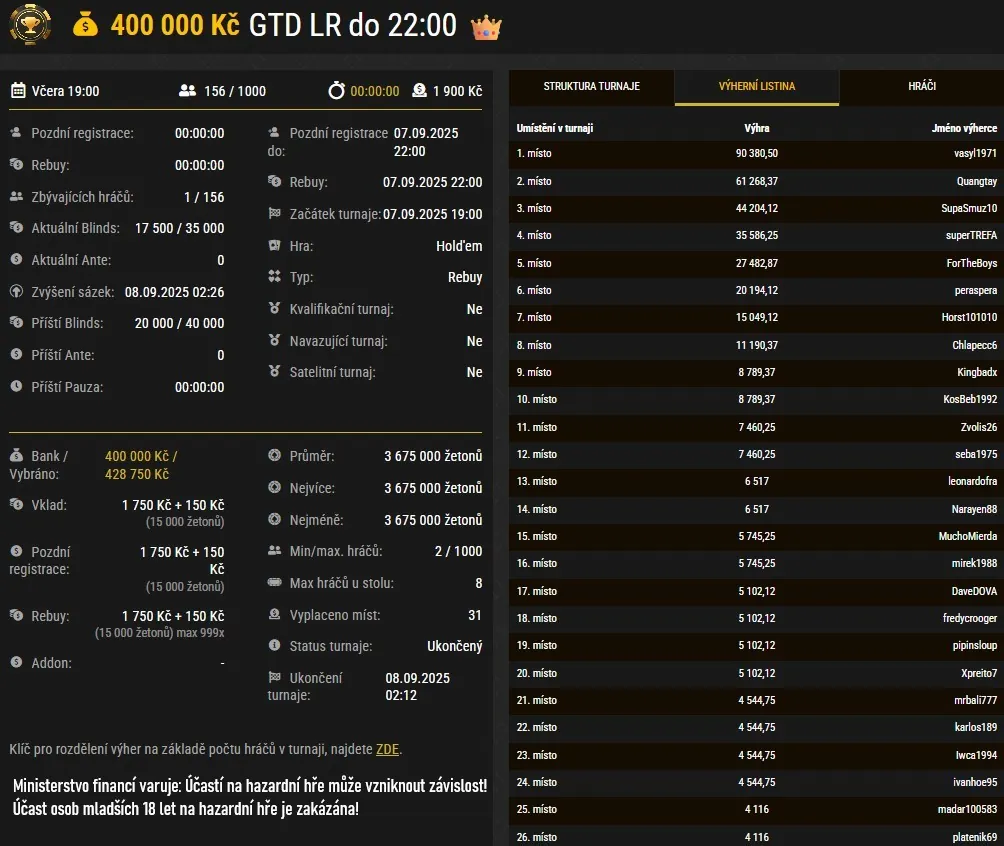Image resolution: width=1004 pixels, height=846 pixels.
Task: Click the player name ivanhoe95
Action: pyautogui.click(x=975, y=782)
